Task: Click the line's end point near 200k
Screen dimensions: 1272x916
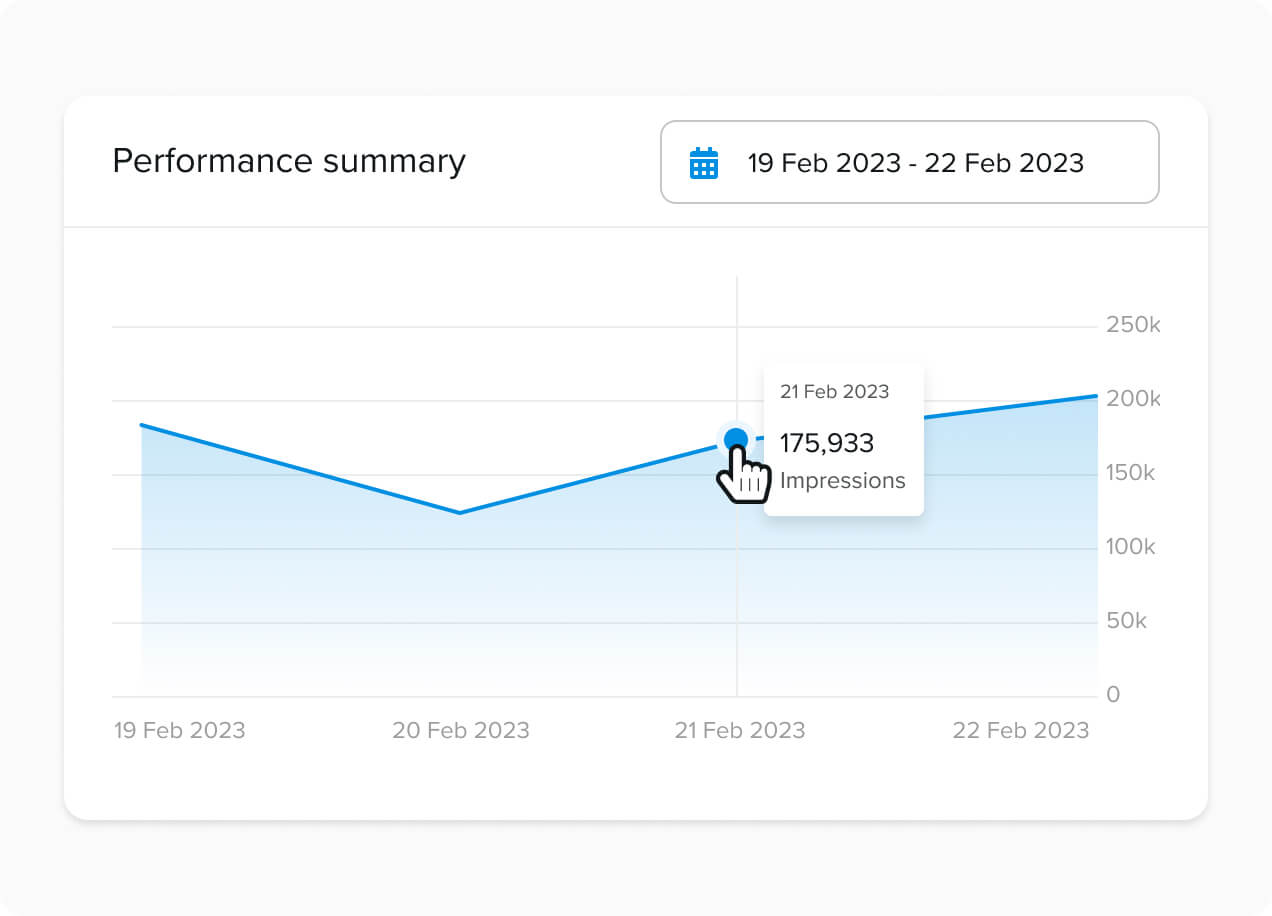Action: [1096, 397]
